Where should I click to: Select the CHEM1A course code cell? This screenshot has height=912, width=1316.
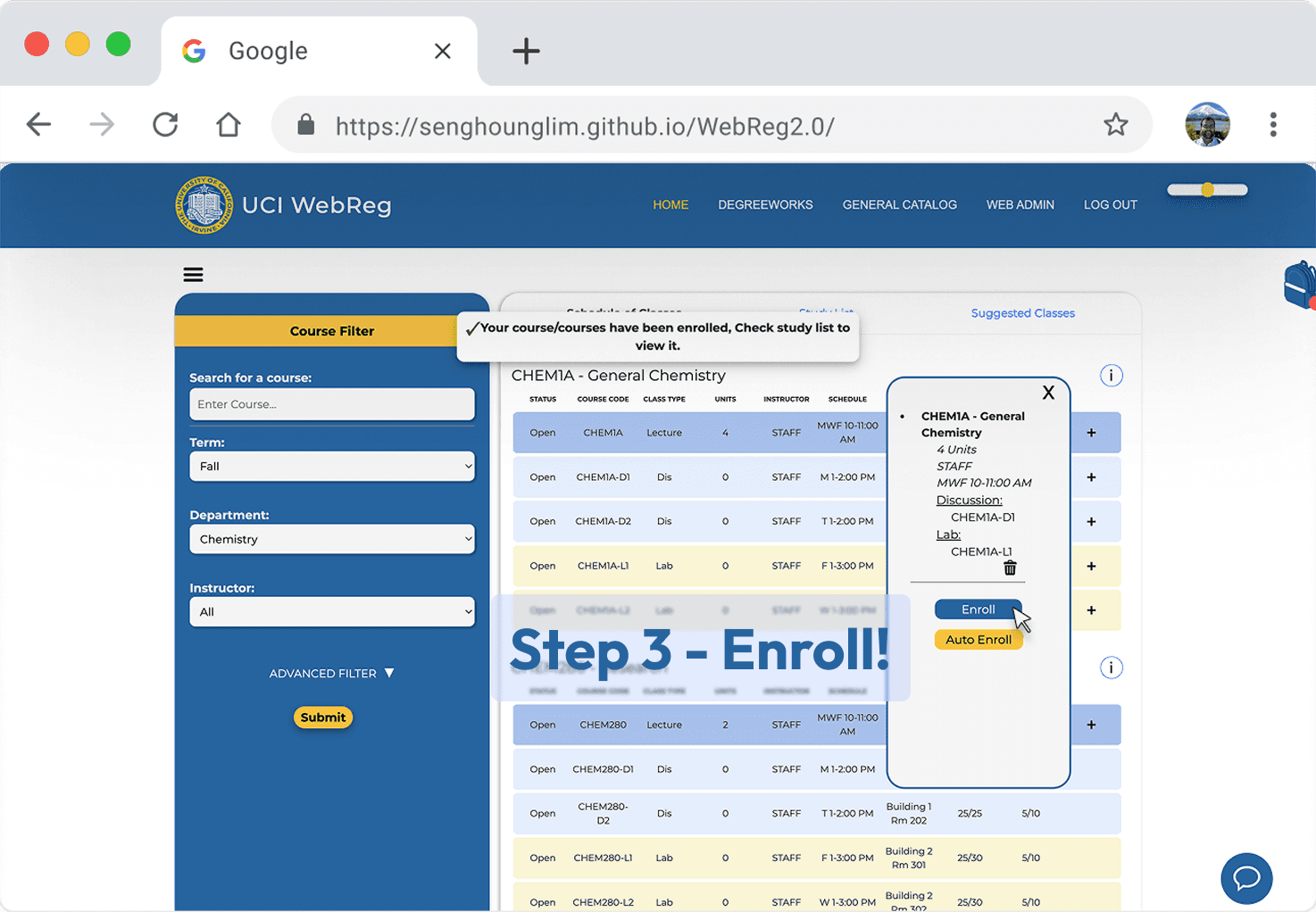(x=604, y=433)
